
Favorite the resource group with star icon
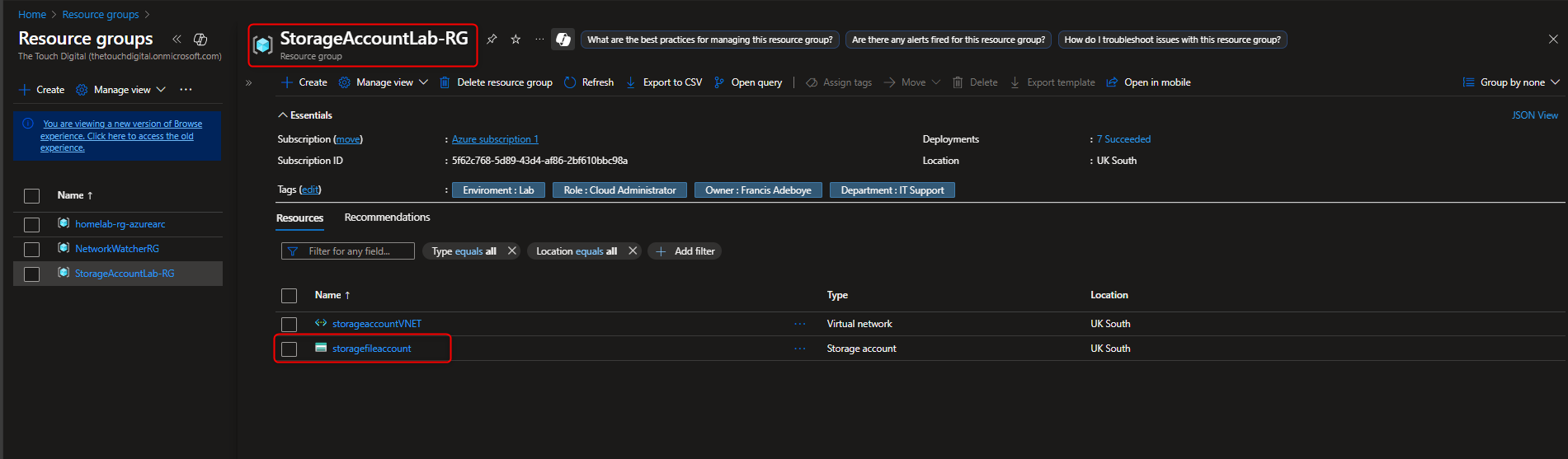516,39
